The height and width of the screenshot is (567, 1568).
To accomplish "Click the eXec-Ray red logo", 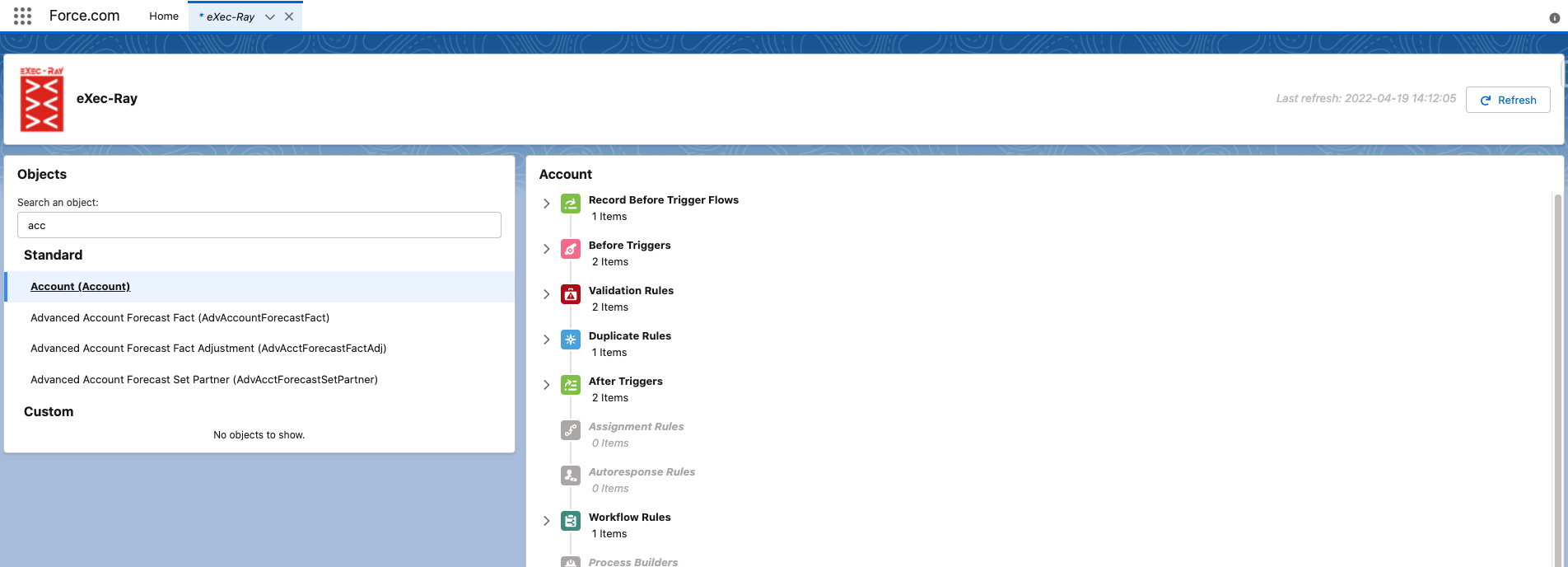I will click(42, 99).
